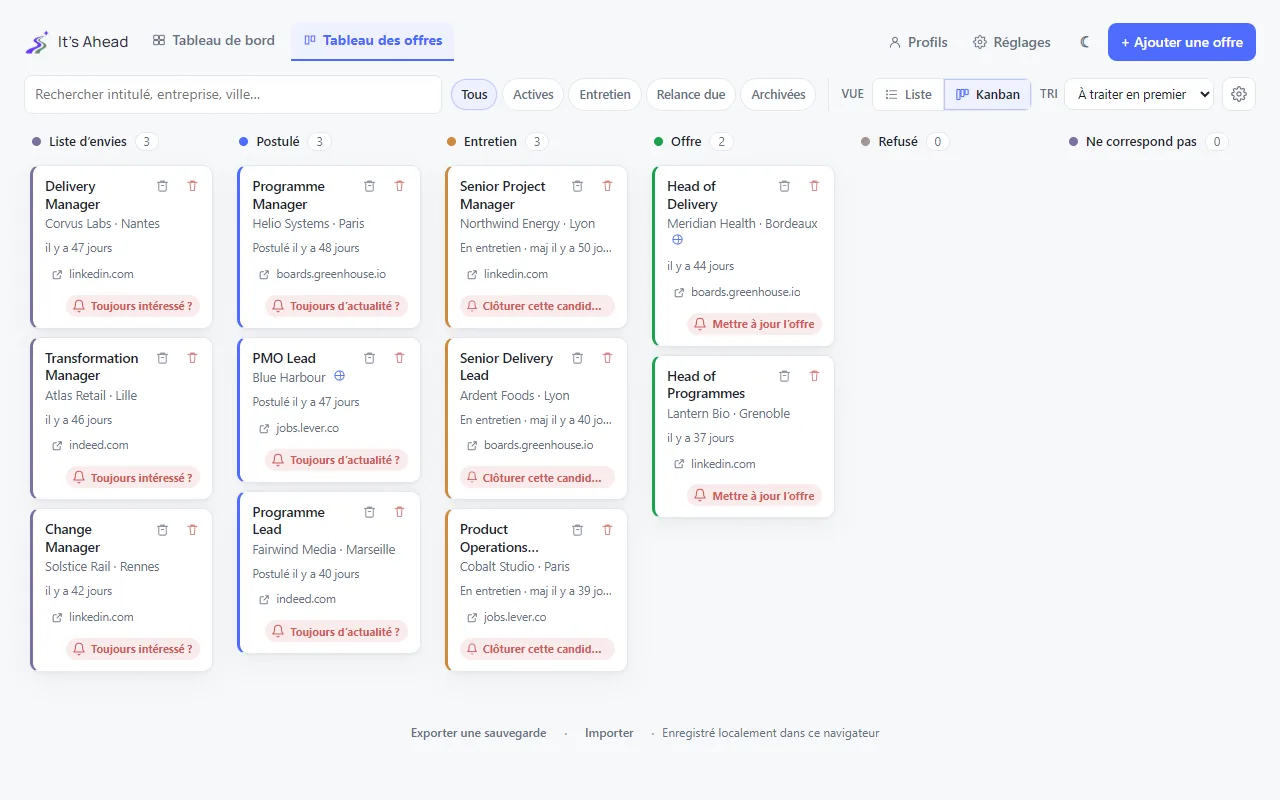
Task: Delete the Head of Programmes offer
Action: 815,376
